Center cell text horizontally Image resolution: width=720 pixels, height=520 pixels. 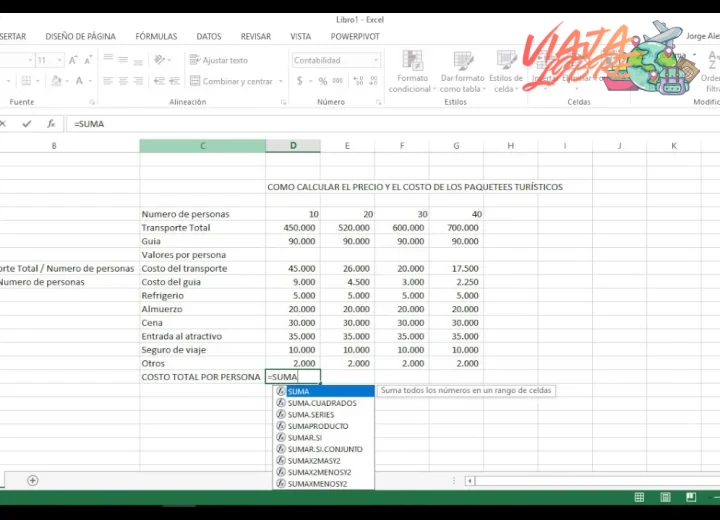[x=123, y=81]
